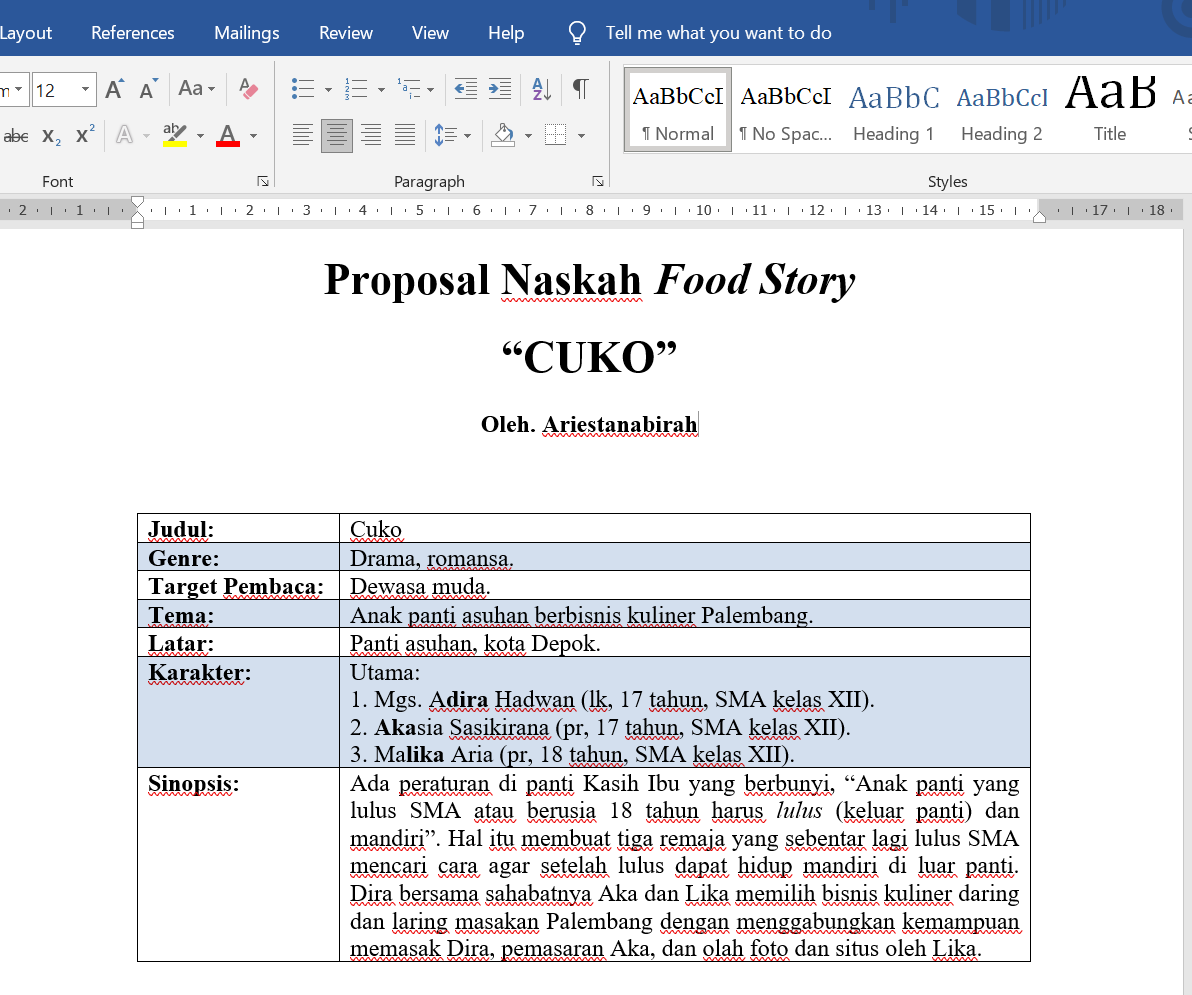Open Text Effects dropdown arrow
Viewport: 1192px width, 995px height.
[146, 136]
